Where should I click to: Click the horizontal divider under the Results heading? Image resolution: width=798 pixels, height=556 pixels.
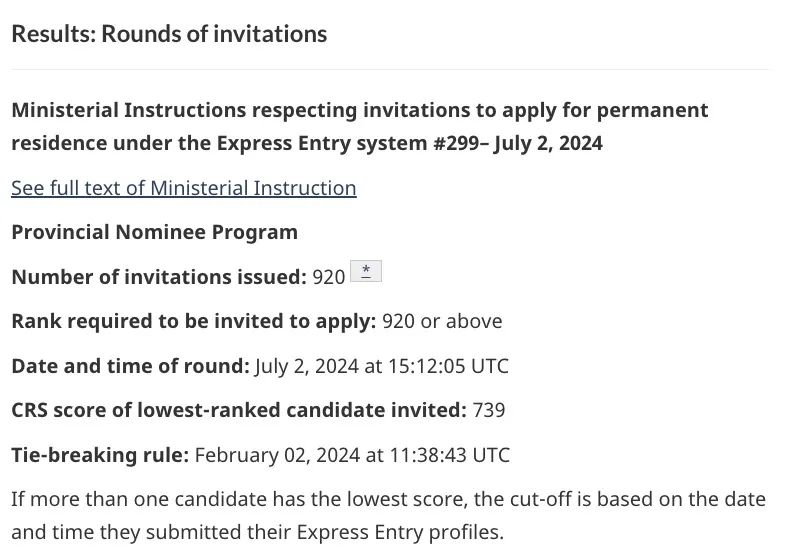(390, 69)
